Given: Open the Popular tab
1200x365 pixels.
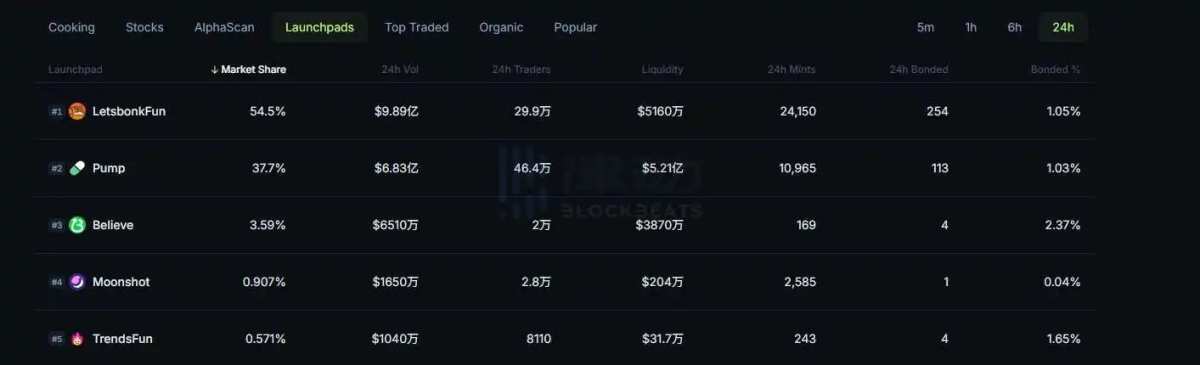Looking at the screenshot, I should pos(575,27).
